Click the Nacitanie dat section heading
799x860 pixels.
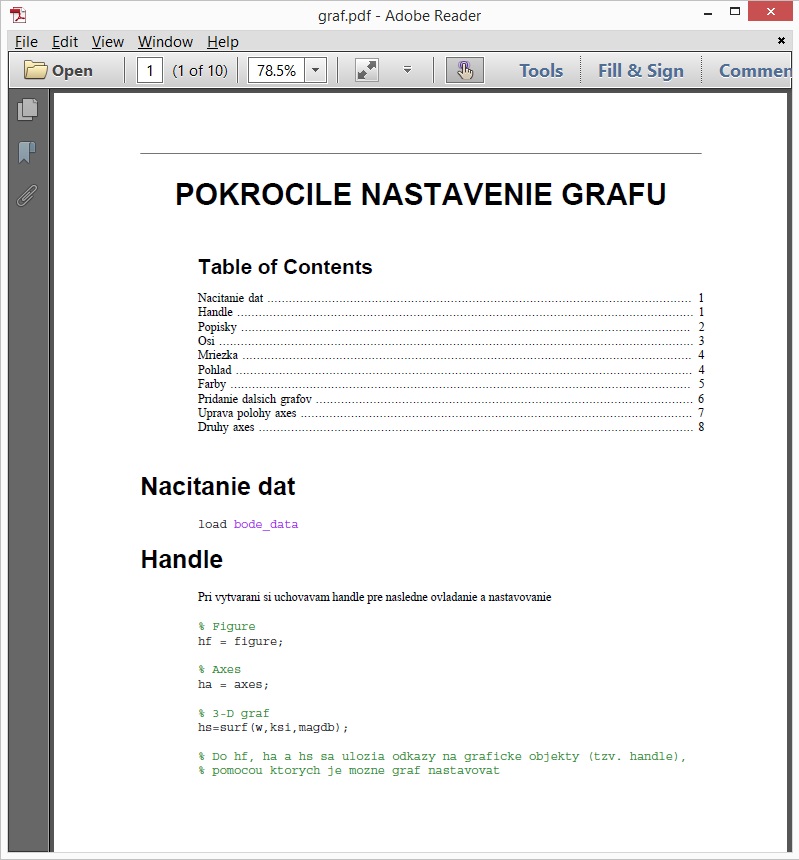click(218, 486)
